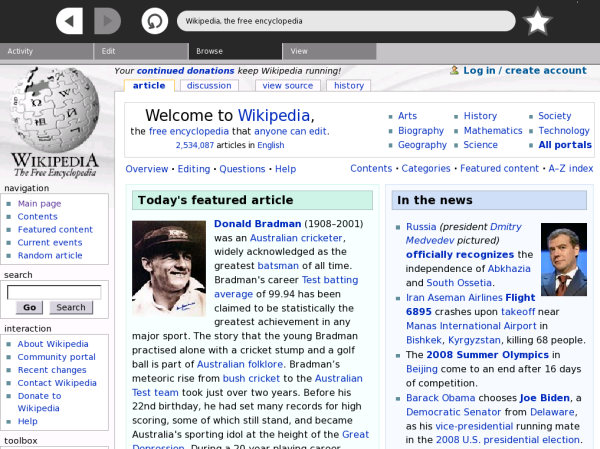The image size is (600, 449).
Task: Switch to the Edit toolbar tab
Action: (x=140, y=51)
